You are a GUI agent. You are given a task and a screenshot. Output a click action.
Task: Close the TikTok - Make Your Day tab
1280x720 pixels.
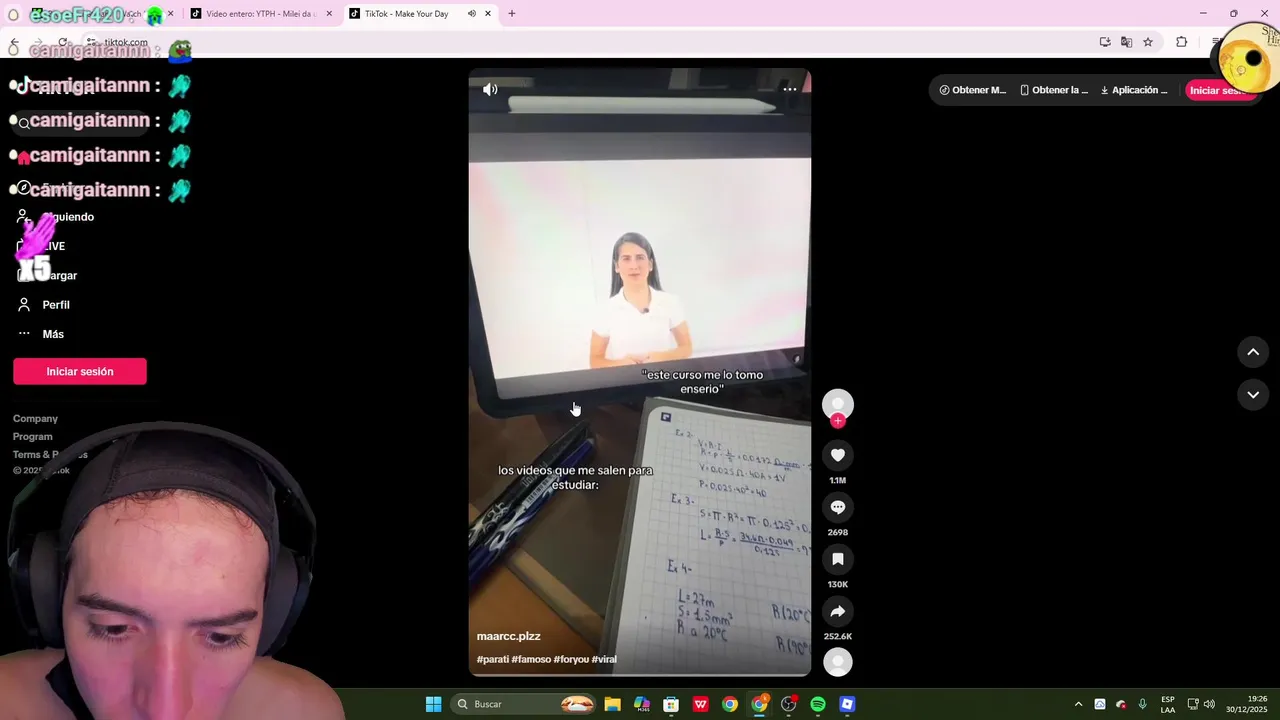tap(488, 14)
